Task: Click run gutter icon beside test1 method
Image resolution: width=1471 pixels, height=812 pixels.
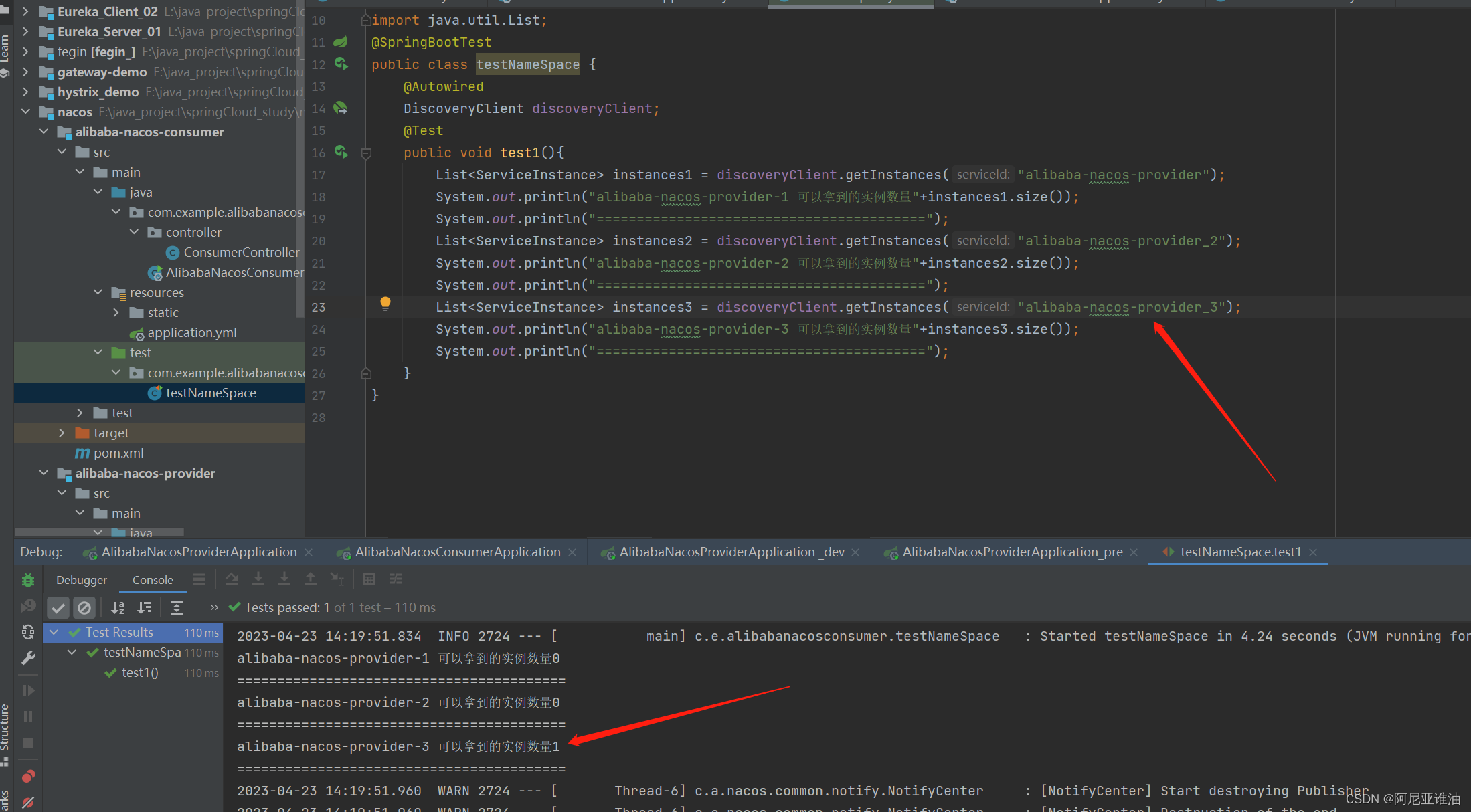Action: [341, 153]
